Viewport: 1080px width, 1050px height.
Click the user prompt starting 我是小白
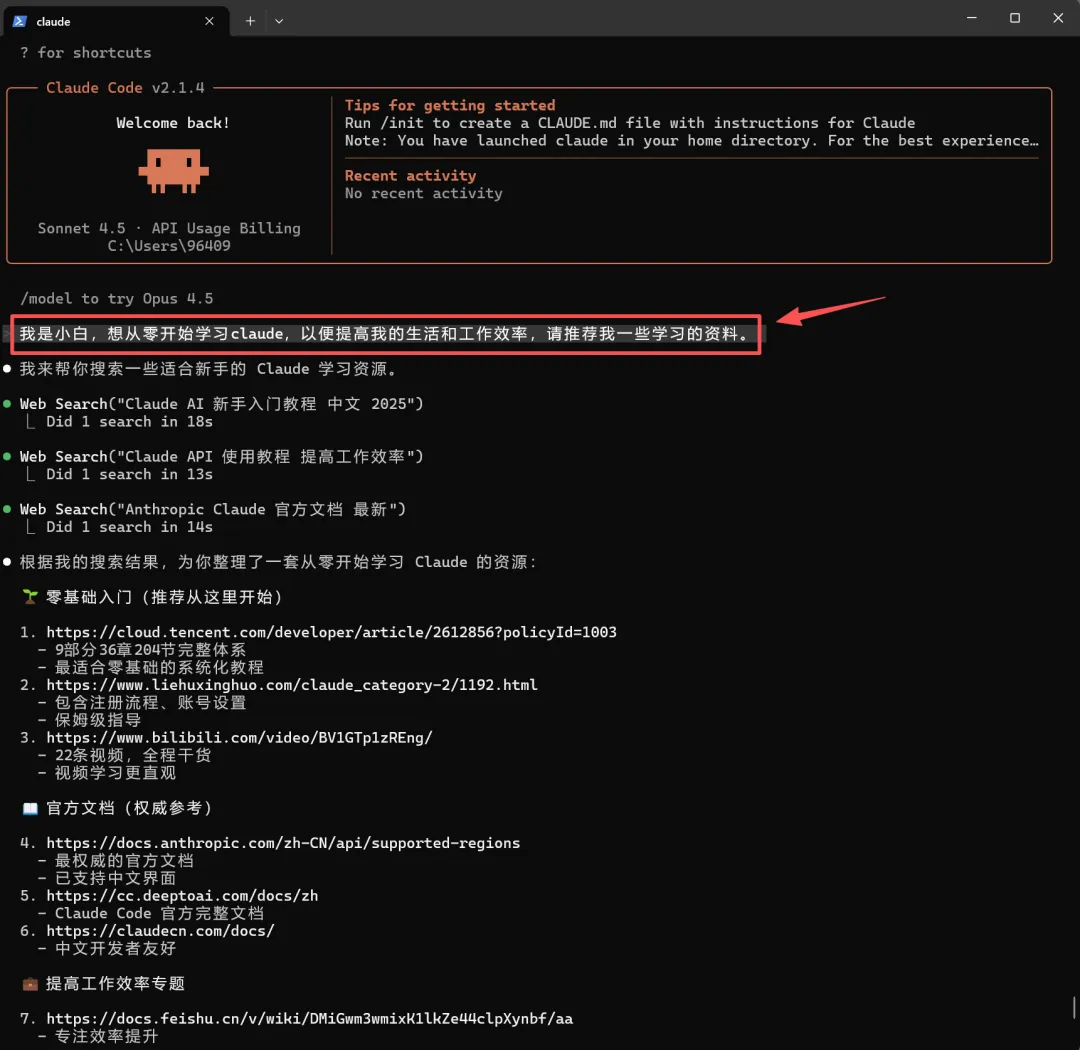coord(384,334)
